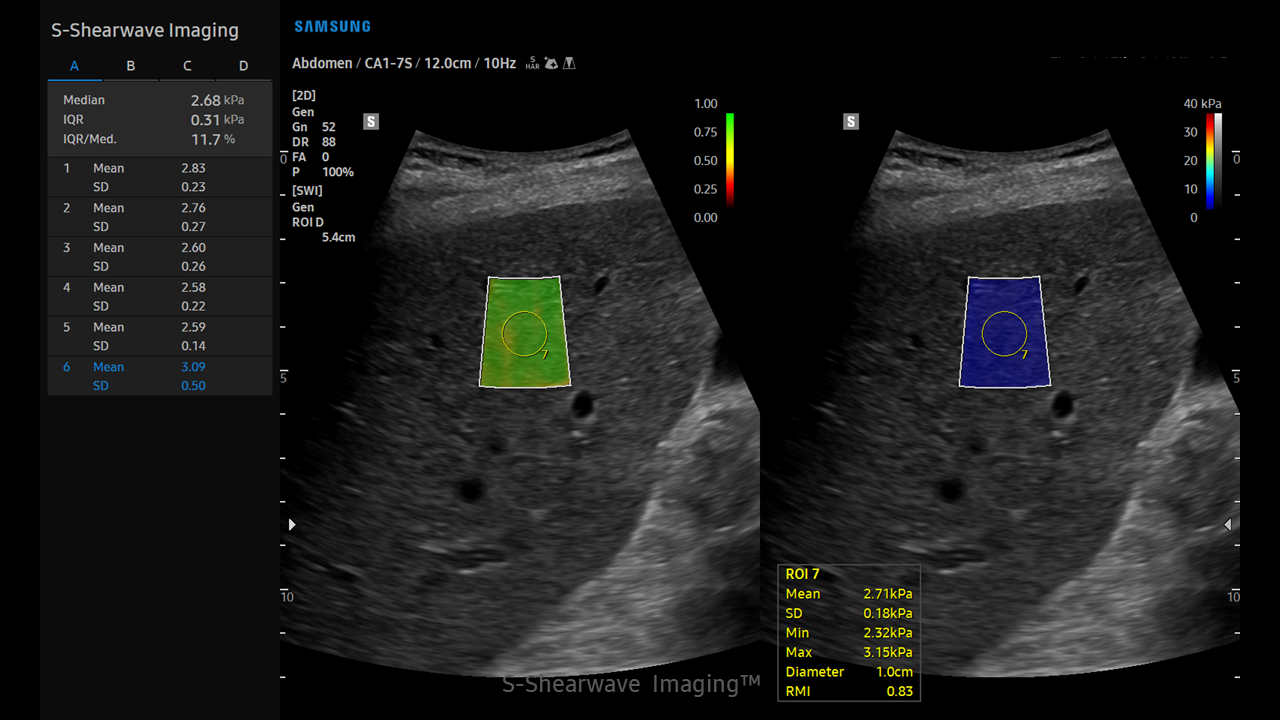Click the 40 kPa scale bar on right
Viewport: 1280px width, 720px height.
(x=1208, y=160)
